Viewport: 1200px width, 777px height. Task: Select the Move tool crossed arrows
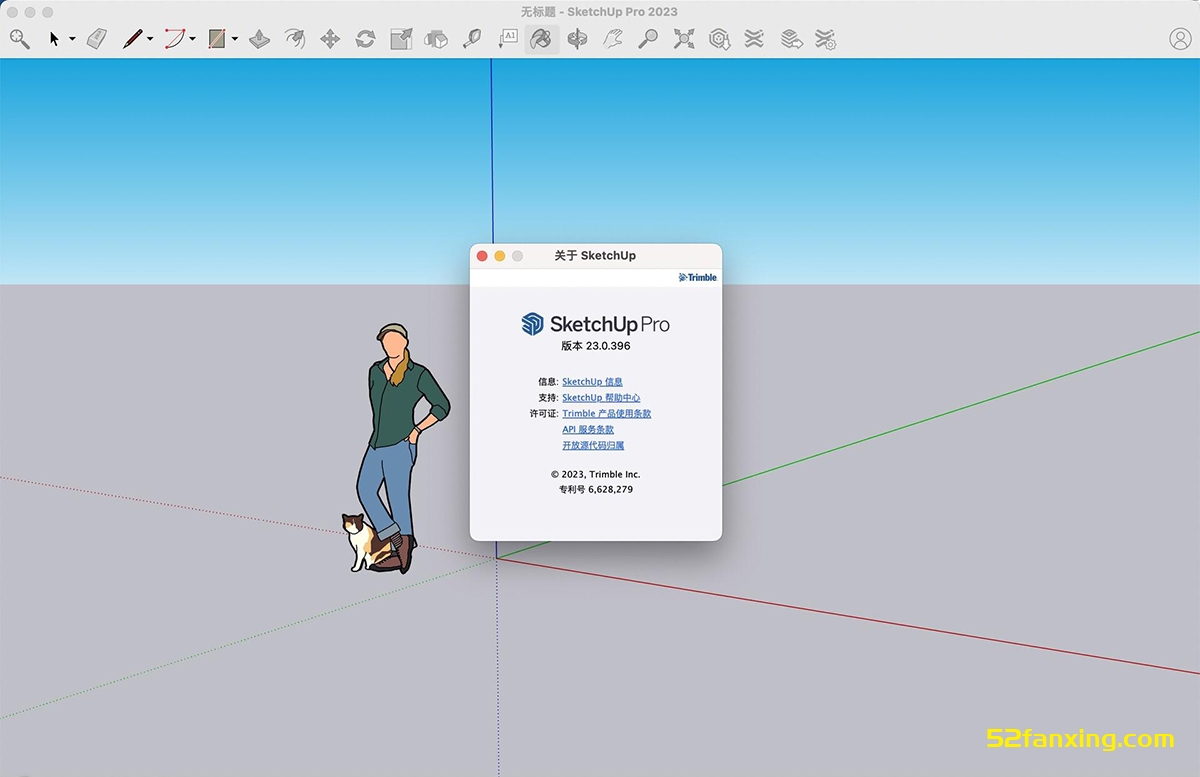(x=330, y=39)
